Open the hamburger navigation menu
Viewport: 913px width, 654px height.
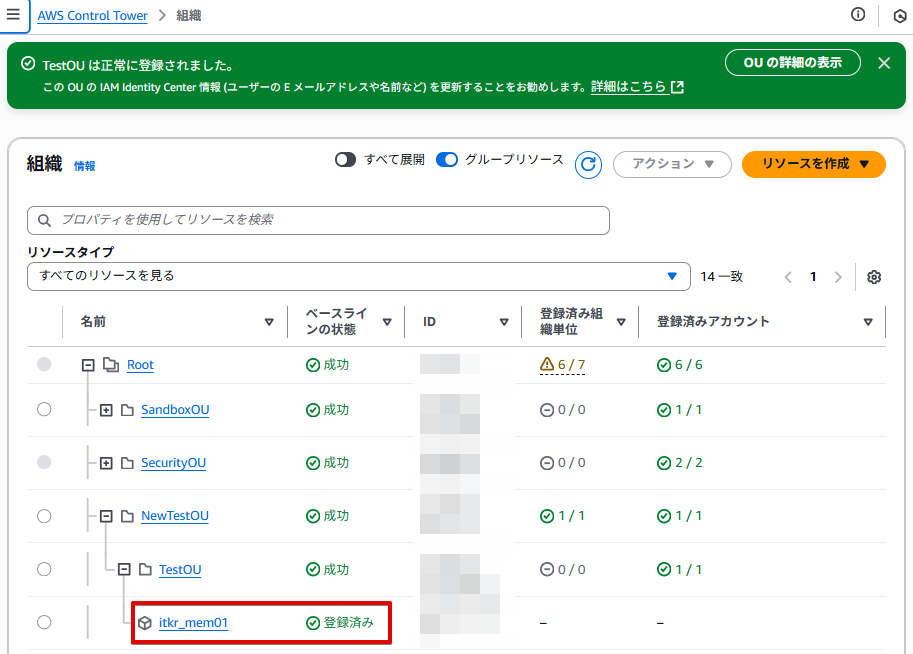pos(13,14)
